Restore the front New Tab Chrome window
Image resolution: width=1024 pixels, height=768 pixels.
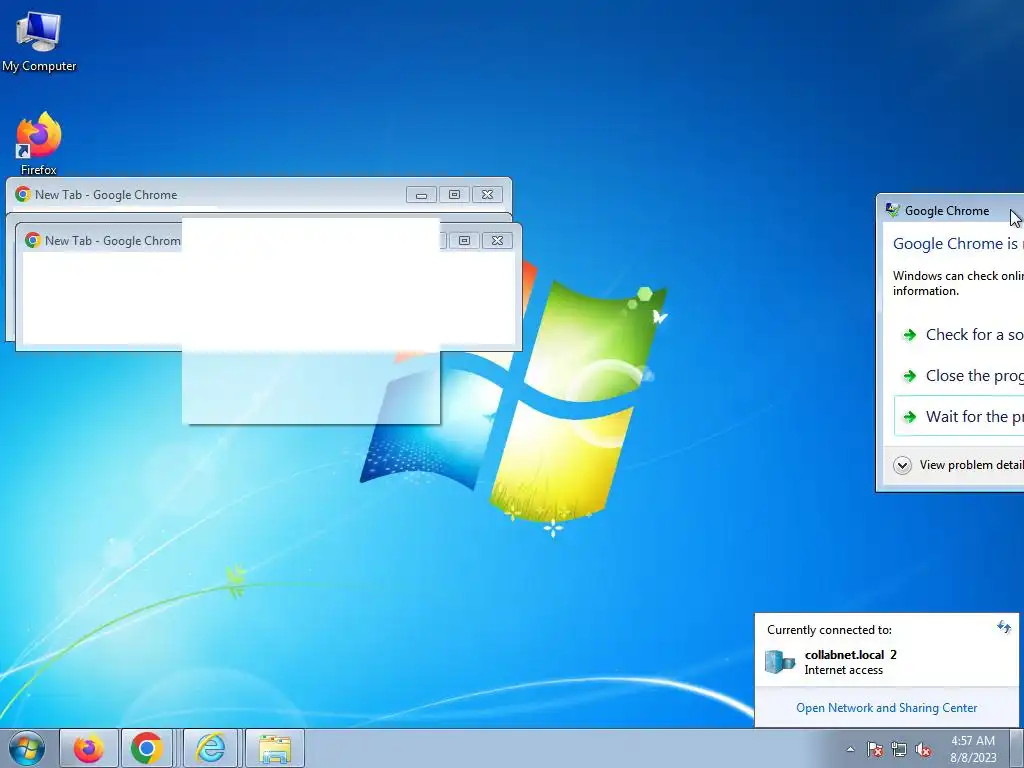(x=464, y=240)
